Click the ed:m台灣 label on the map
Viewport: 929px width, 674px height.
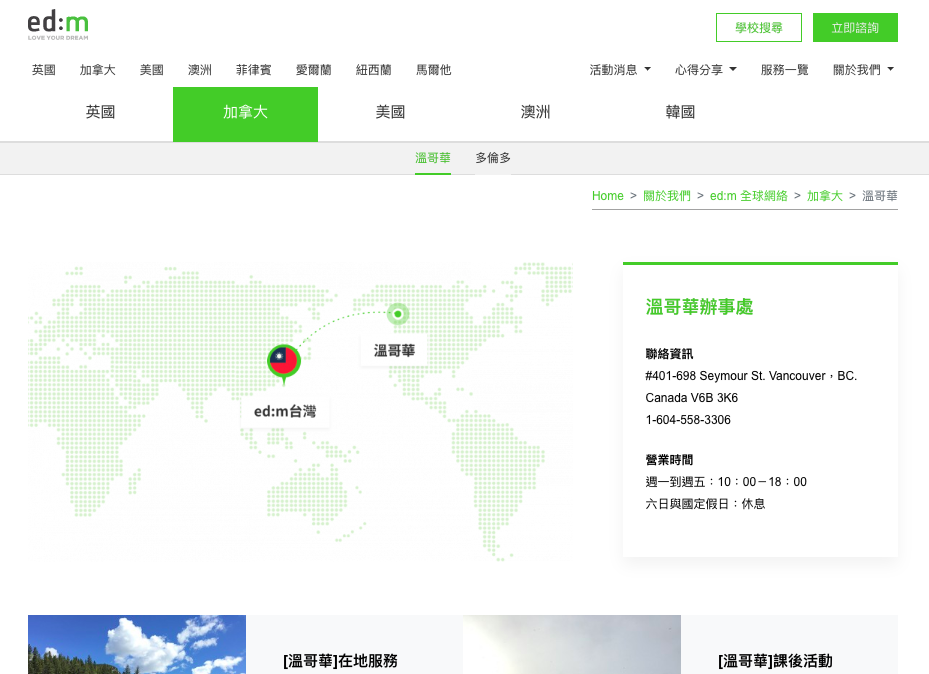click(x=285, y=412)
